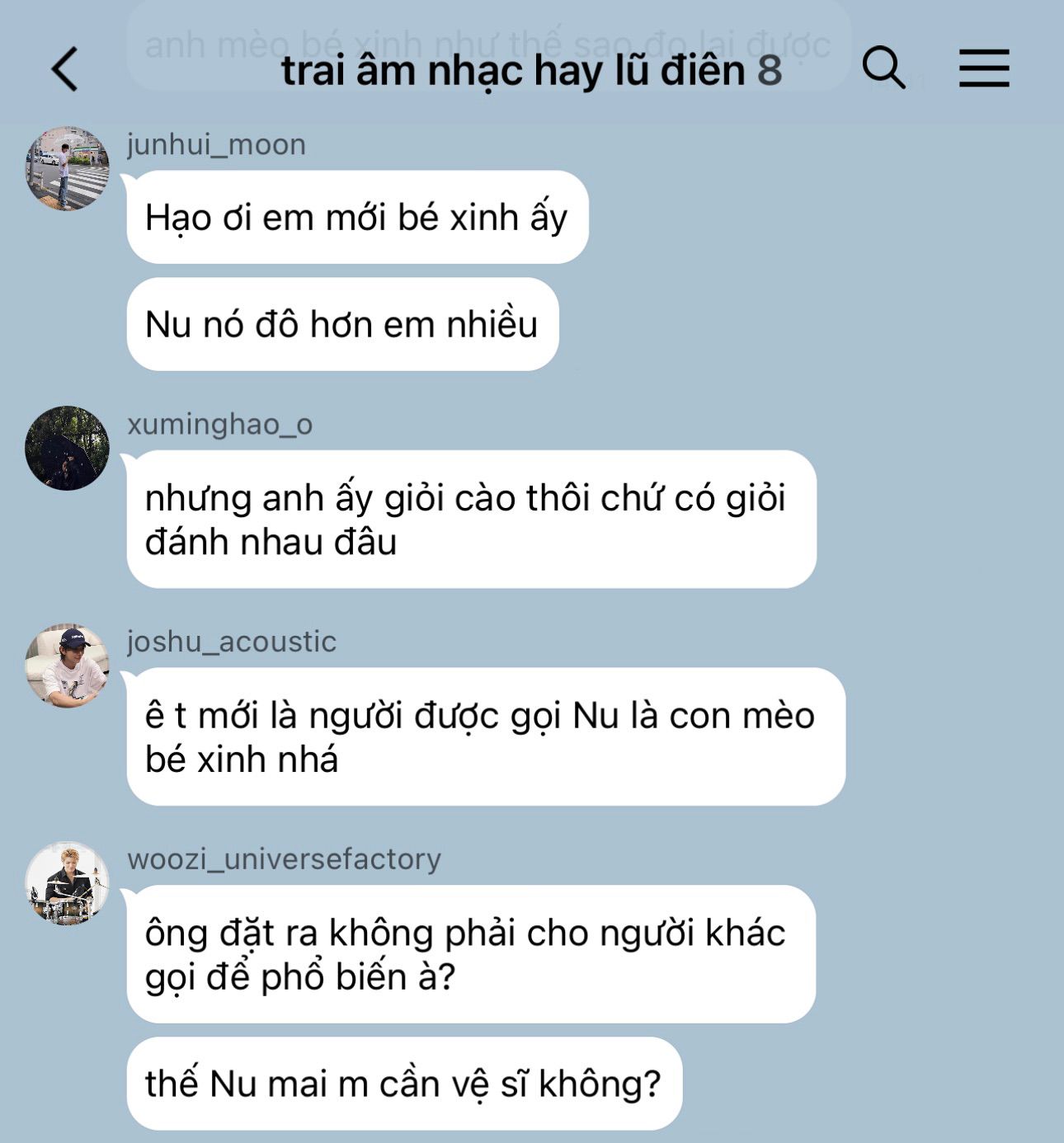1064x1143 pixels.
Task: Tap the username woozi_universefactory
Action: (x=284, y=859)
